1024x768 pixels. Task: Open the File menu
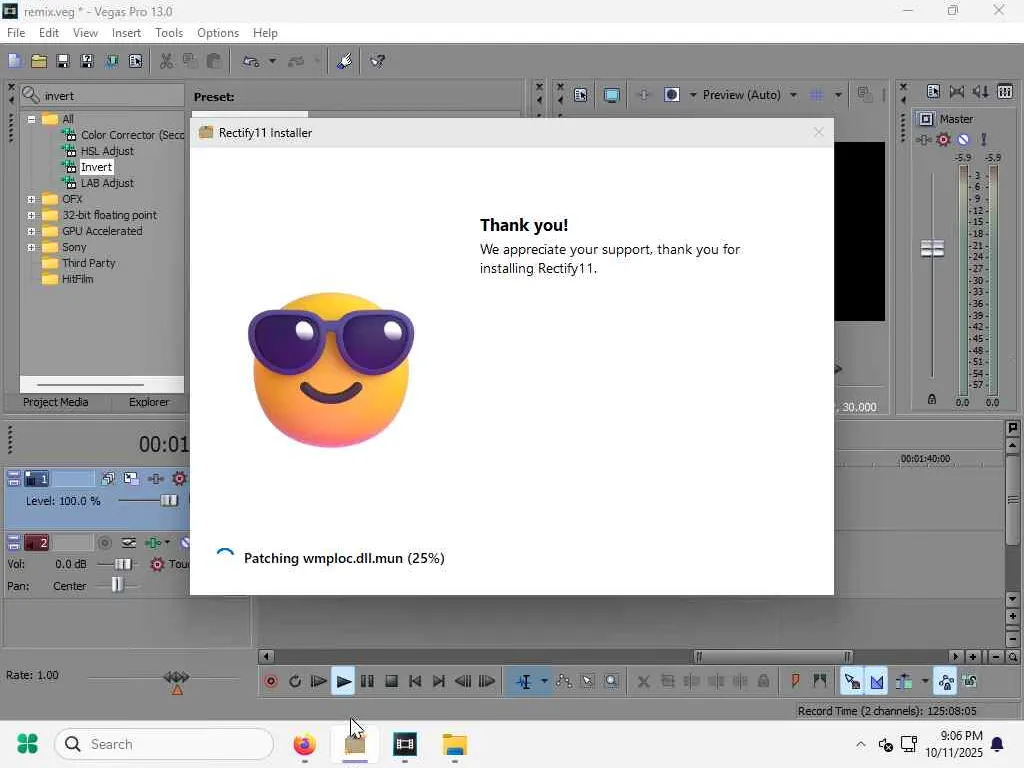pyautogui.click(x=16, y=33)
